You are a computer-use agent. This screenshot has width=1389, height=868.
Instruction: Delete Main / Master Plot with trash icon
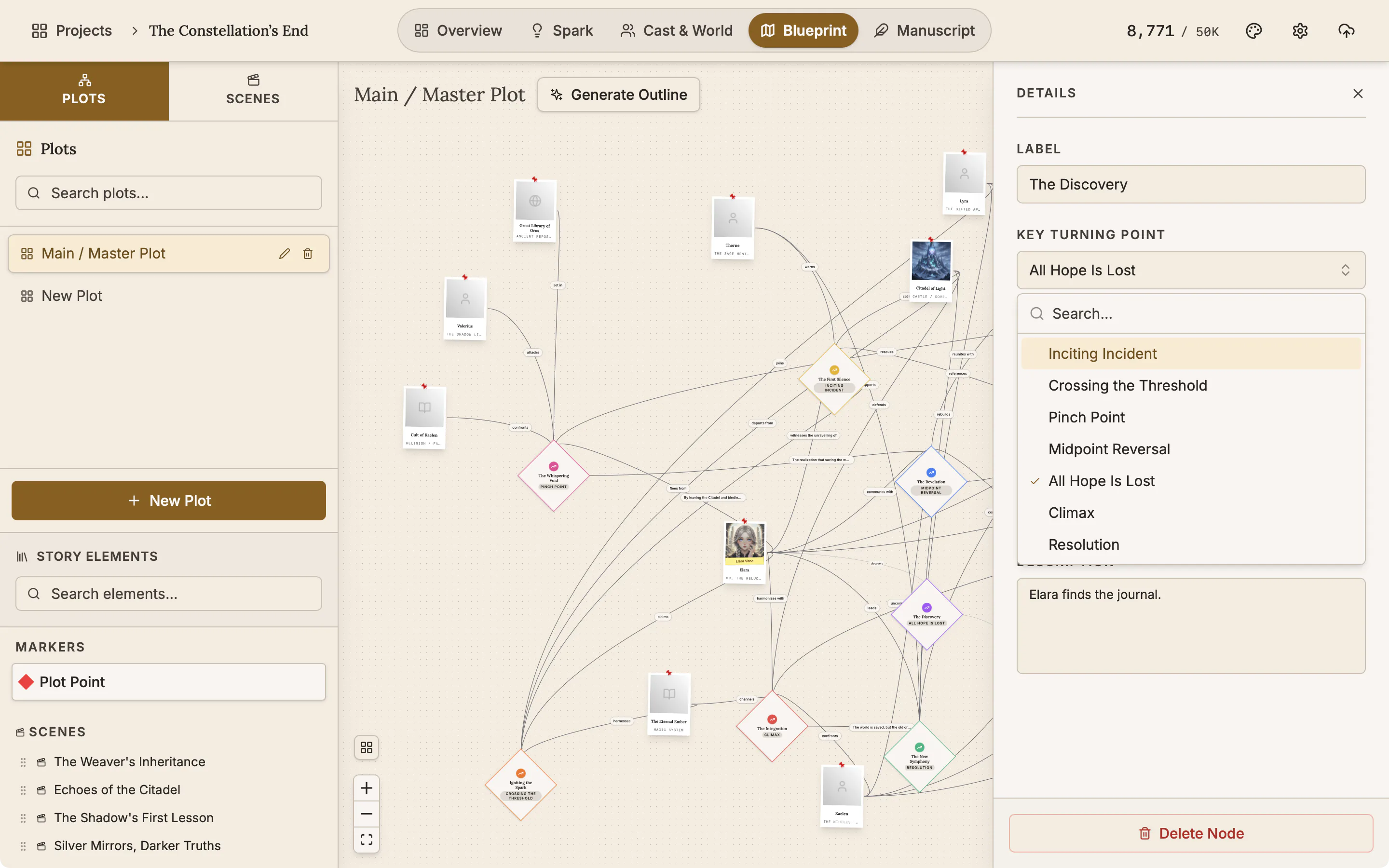[x=308, y=254]
